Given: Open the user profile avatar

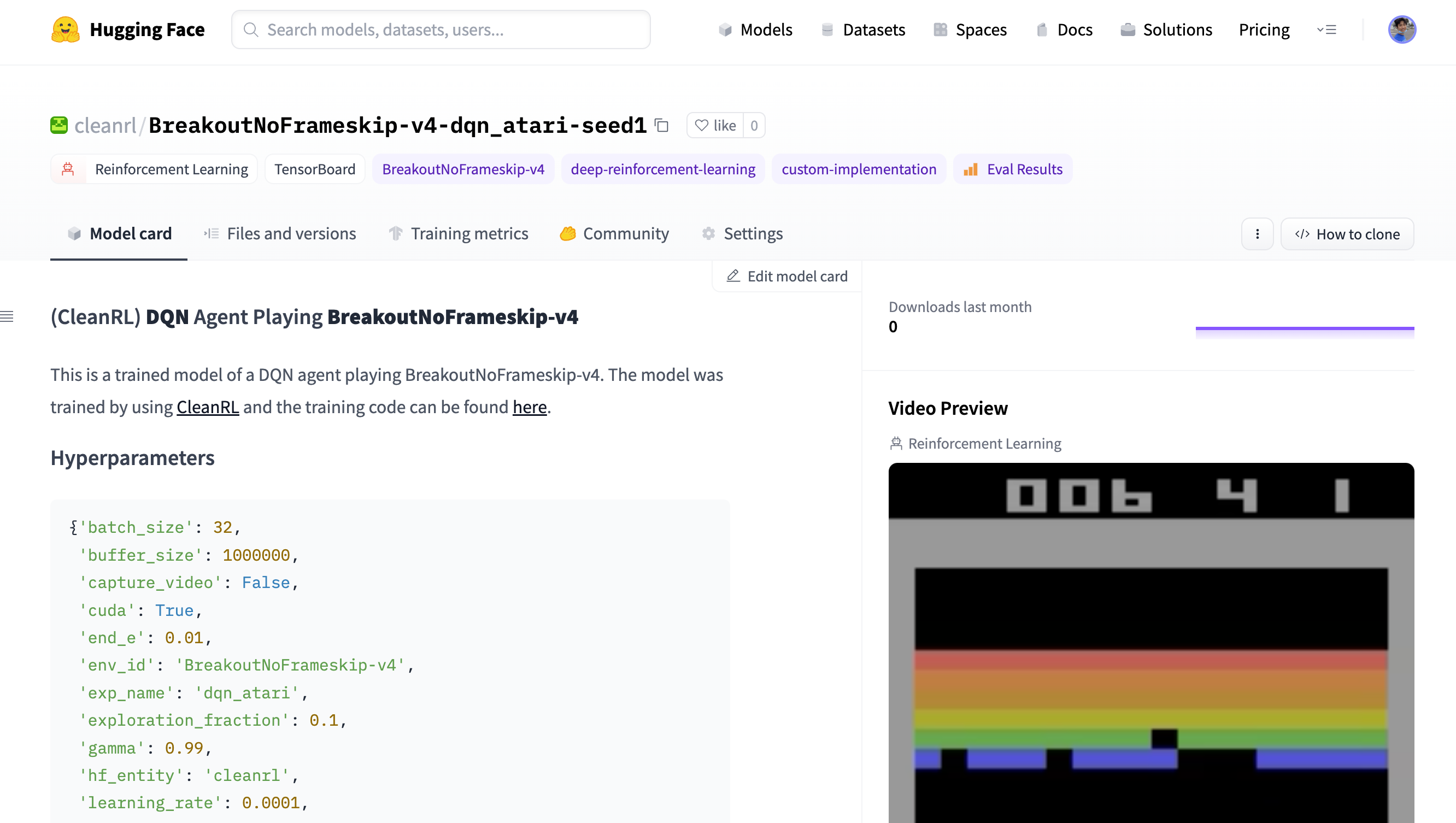Looking at the screenshot, I should coord(1401,30).
